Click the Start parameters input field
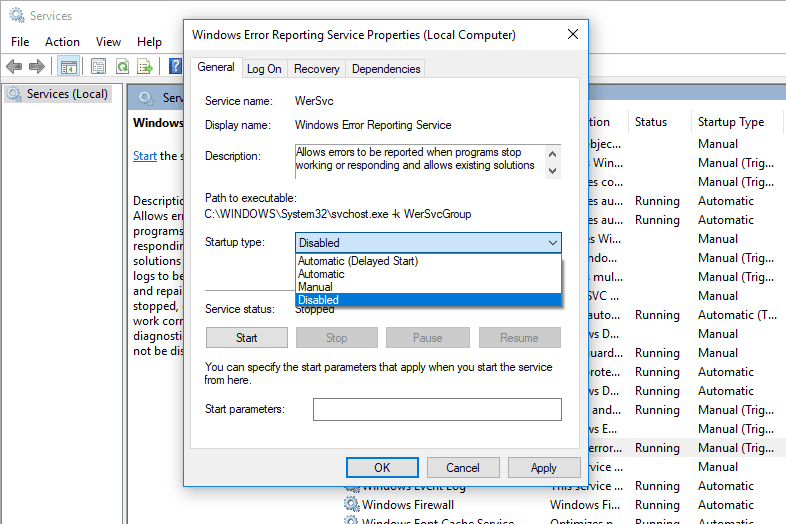The width and height of the screenshot is (786, 524). click(x=437, y=409)
